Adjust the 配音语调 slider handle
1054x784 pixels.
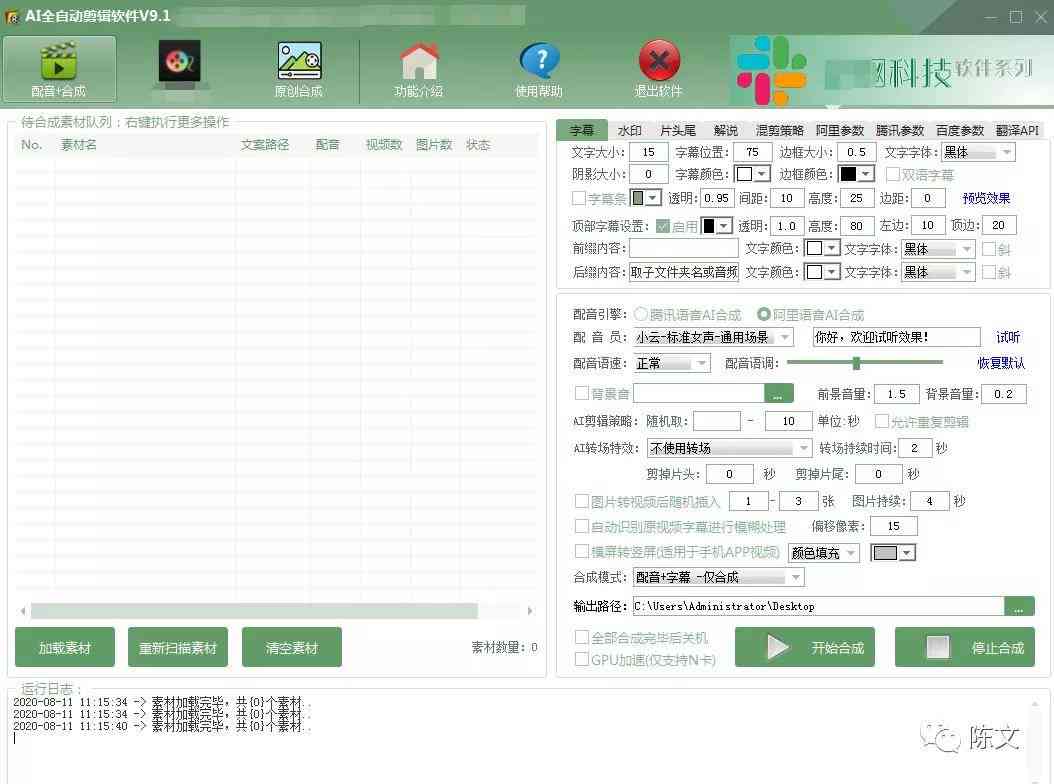click(856, 363)
